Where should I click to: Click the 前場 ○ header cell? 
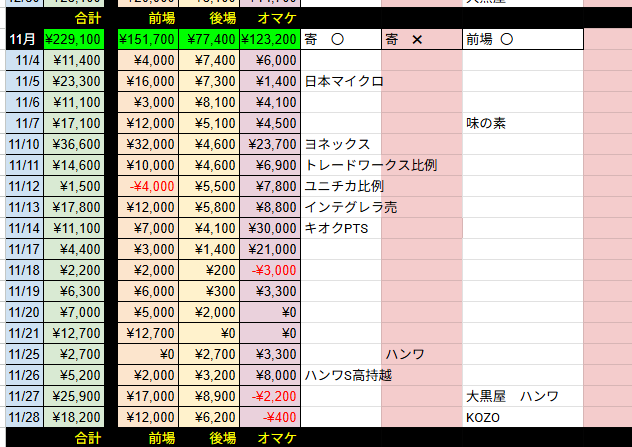pyautogui.click(x=521, y=40)
